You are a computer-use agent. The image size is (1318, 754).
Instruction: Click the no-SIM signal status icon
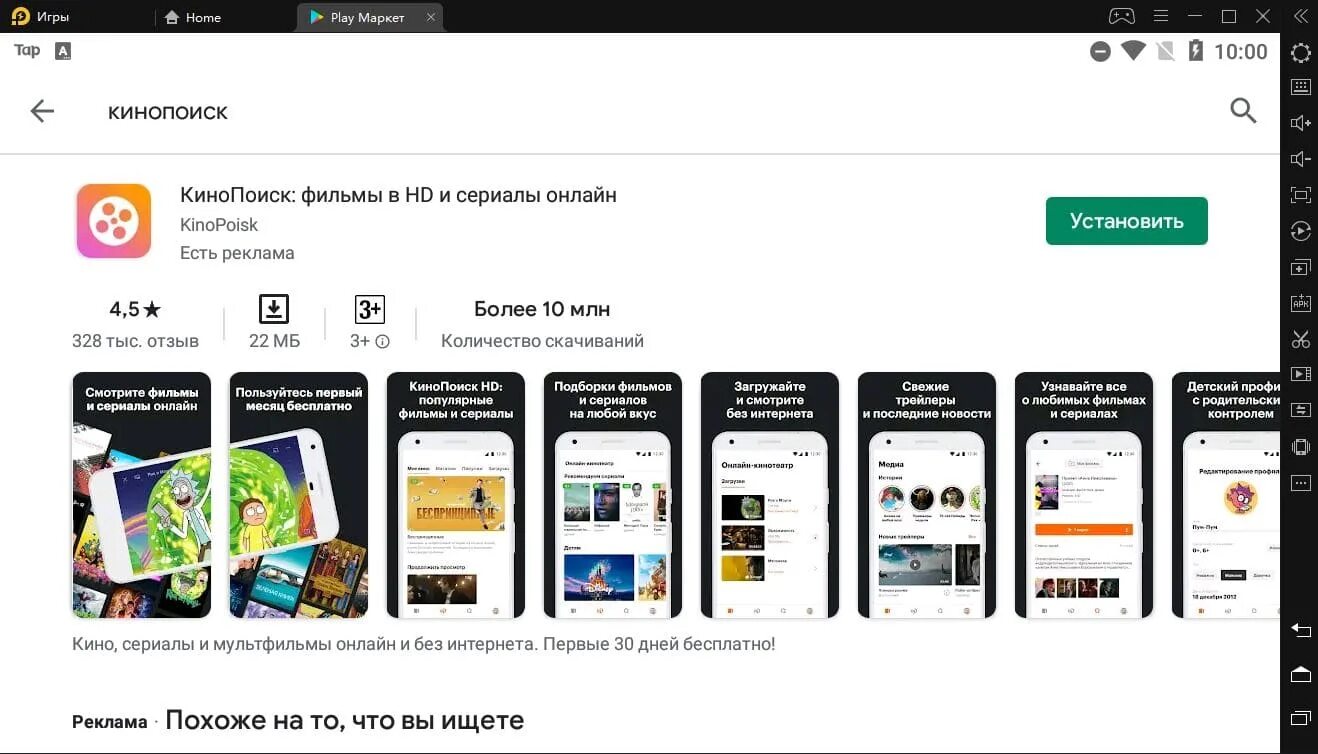tap(1165, 51)
